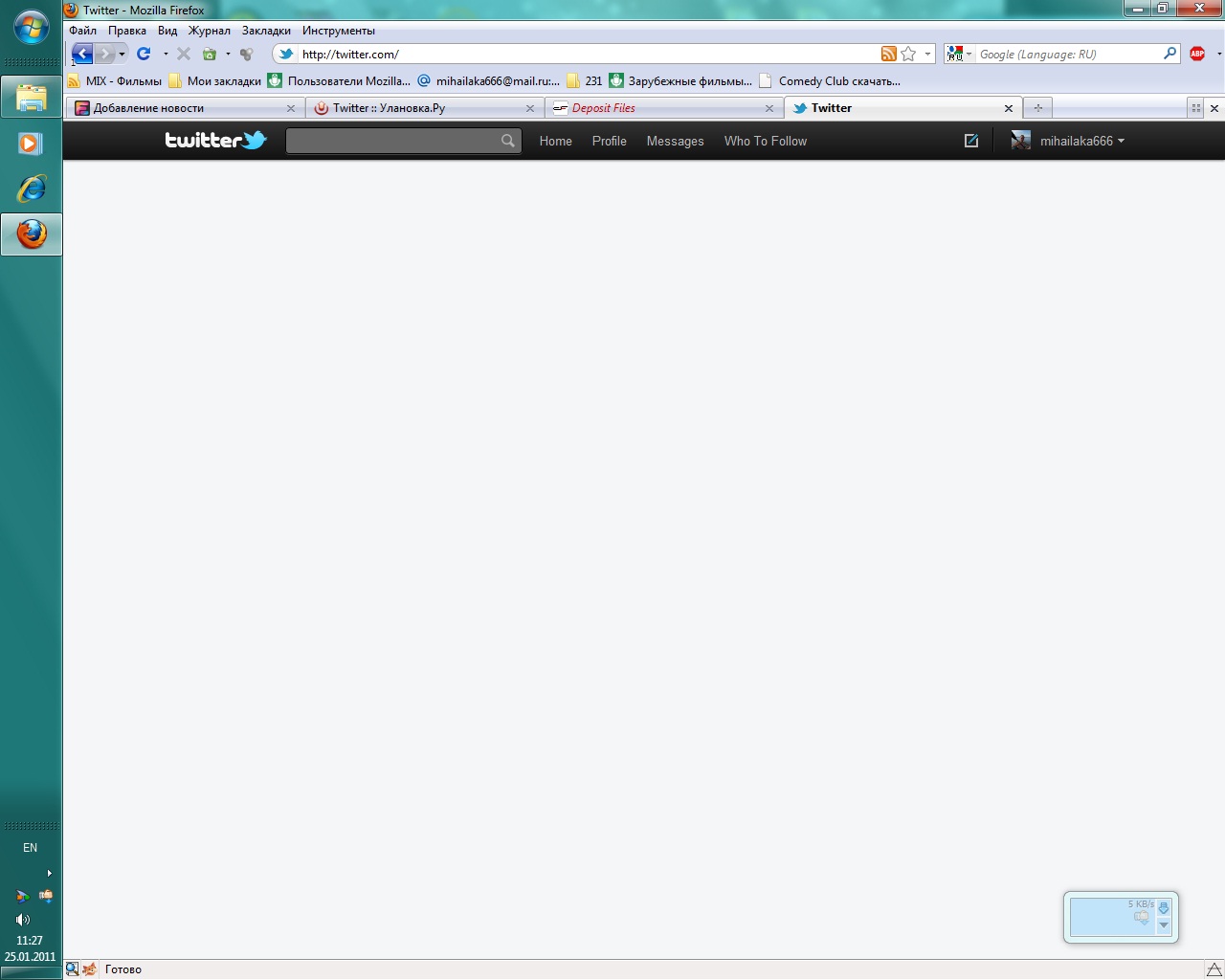Open the Adblock Plus dropdown arrow
Image resolution: width=1225 pixels, height=980 pixels.
[1218, 55]
